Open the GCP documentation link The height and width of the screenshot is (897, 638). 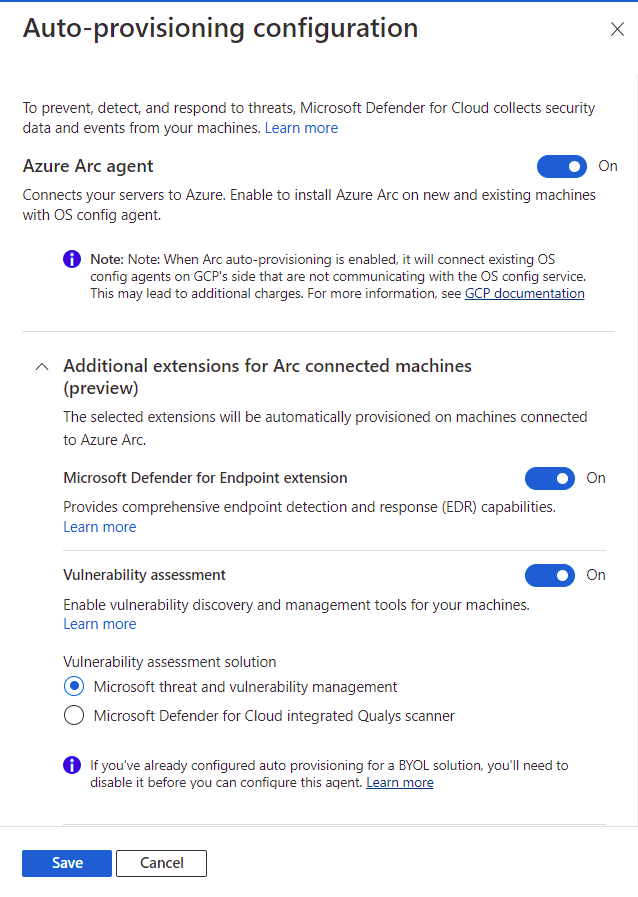coord(524,293)
